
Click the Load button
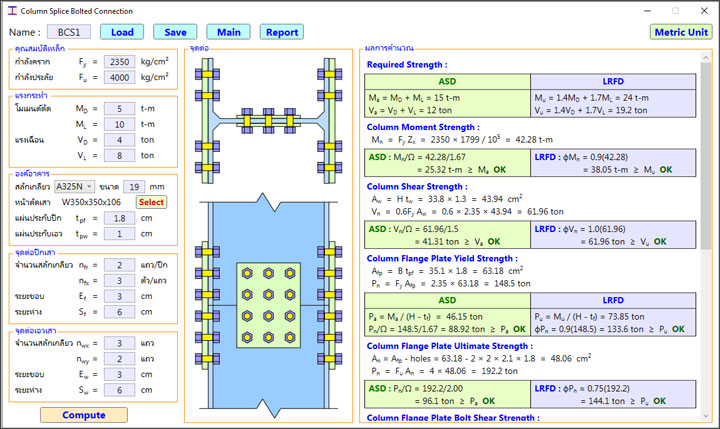click(122, 32)
